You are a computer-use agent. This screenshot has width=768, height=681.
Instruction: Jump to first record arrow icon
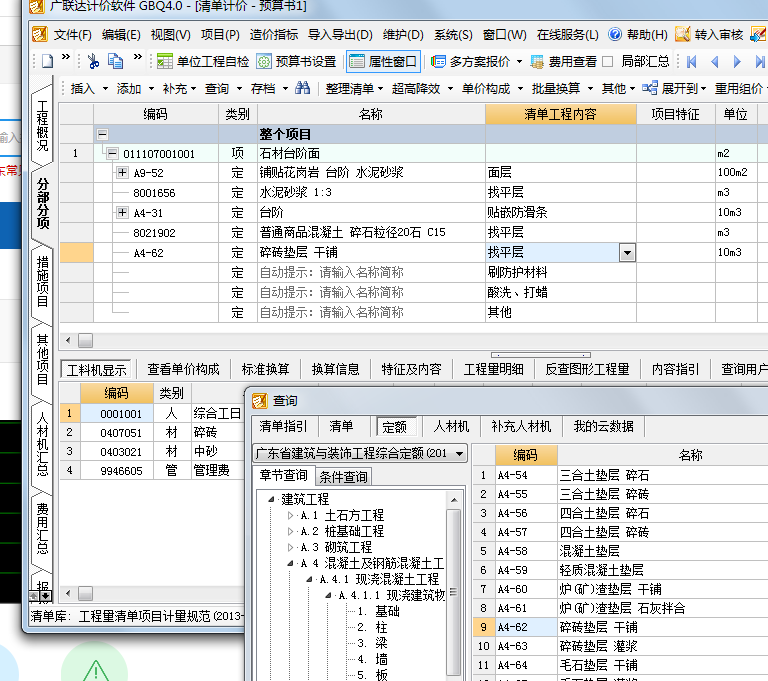(x=692, y=61)
